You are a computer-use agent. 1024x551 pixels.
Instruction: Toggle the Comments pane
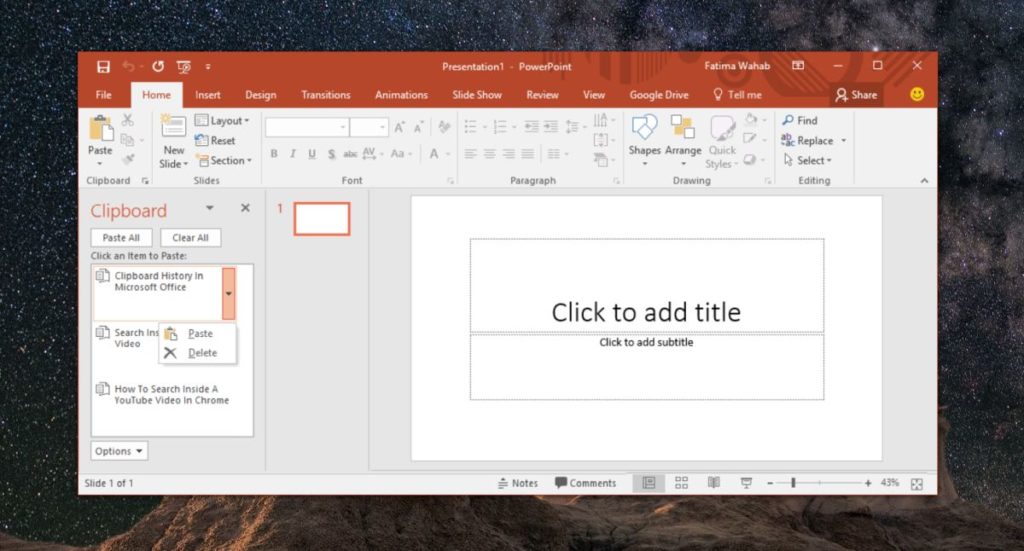tap(586, 483)
